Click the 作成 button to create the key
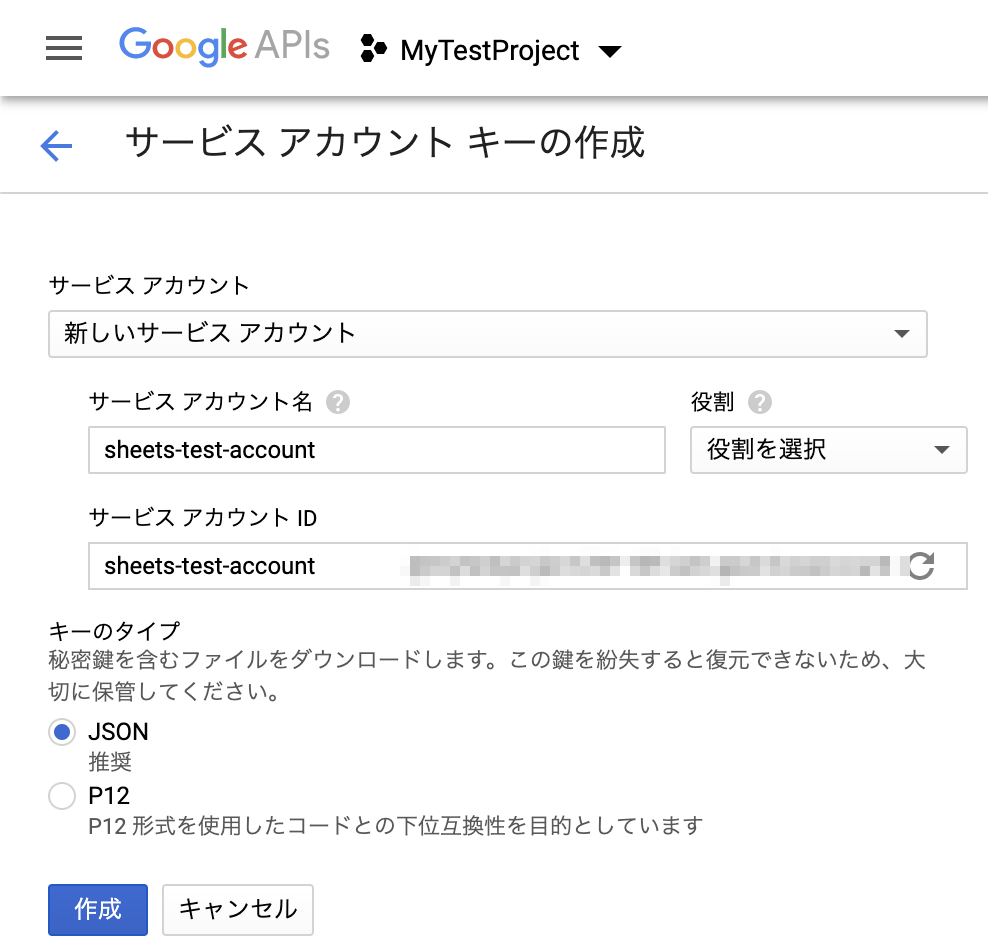The image size is (988, 950). click(x=97, y=910)
